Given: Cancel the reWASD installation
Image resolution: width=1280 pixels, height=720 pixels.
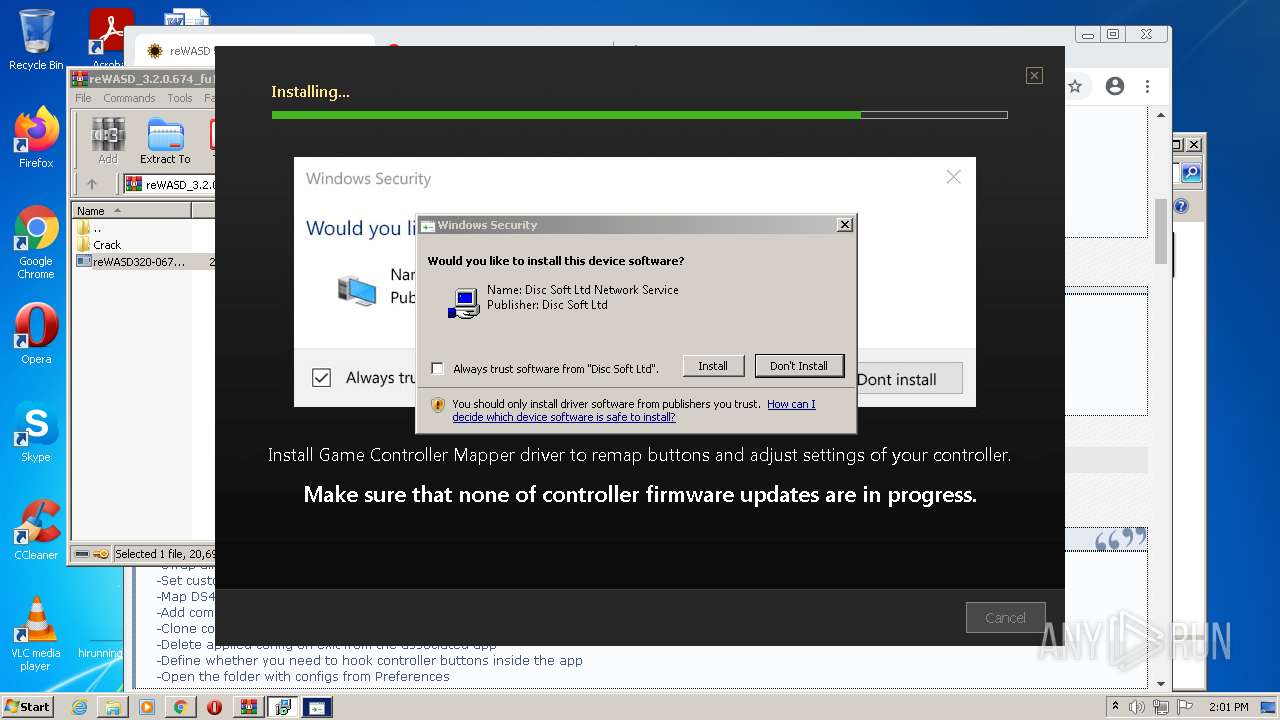Looking at the screenshot, I should click(x=1005, y=618).
